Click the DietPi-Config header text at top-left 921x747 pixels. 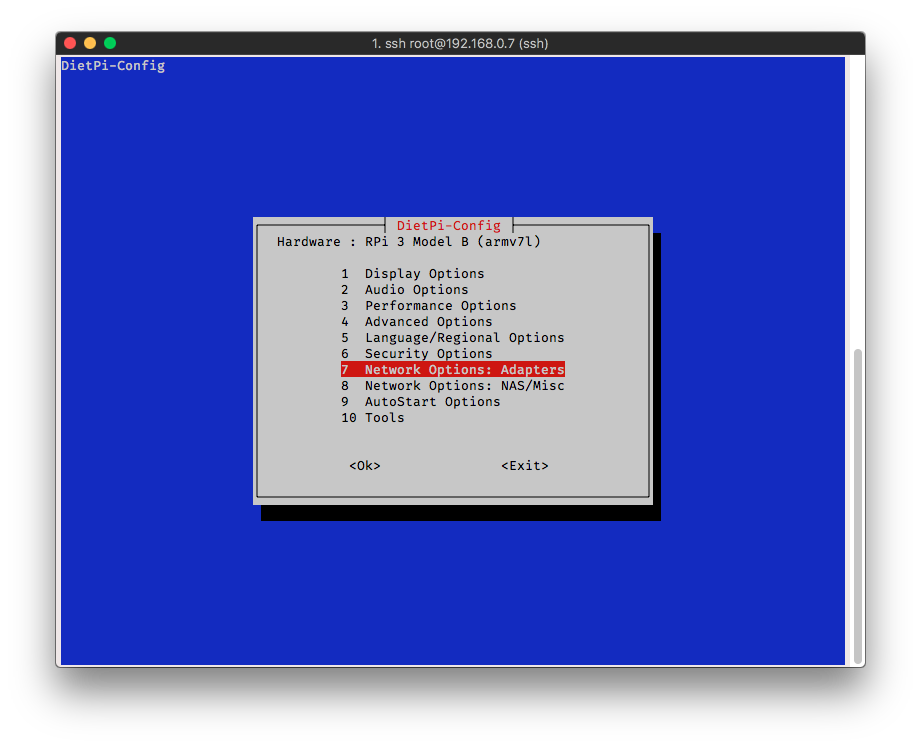point(113,66)
